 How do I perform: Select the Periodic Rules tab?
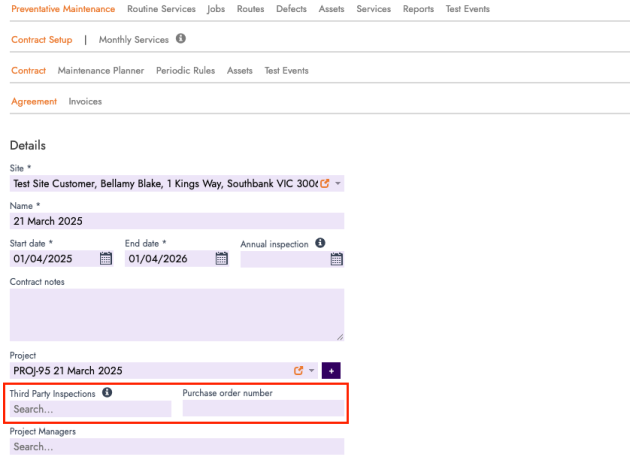point(185,71)
